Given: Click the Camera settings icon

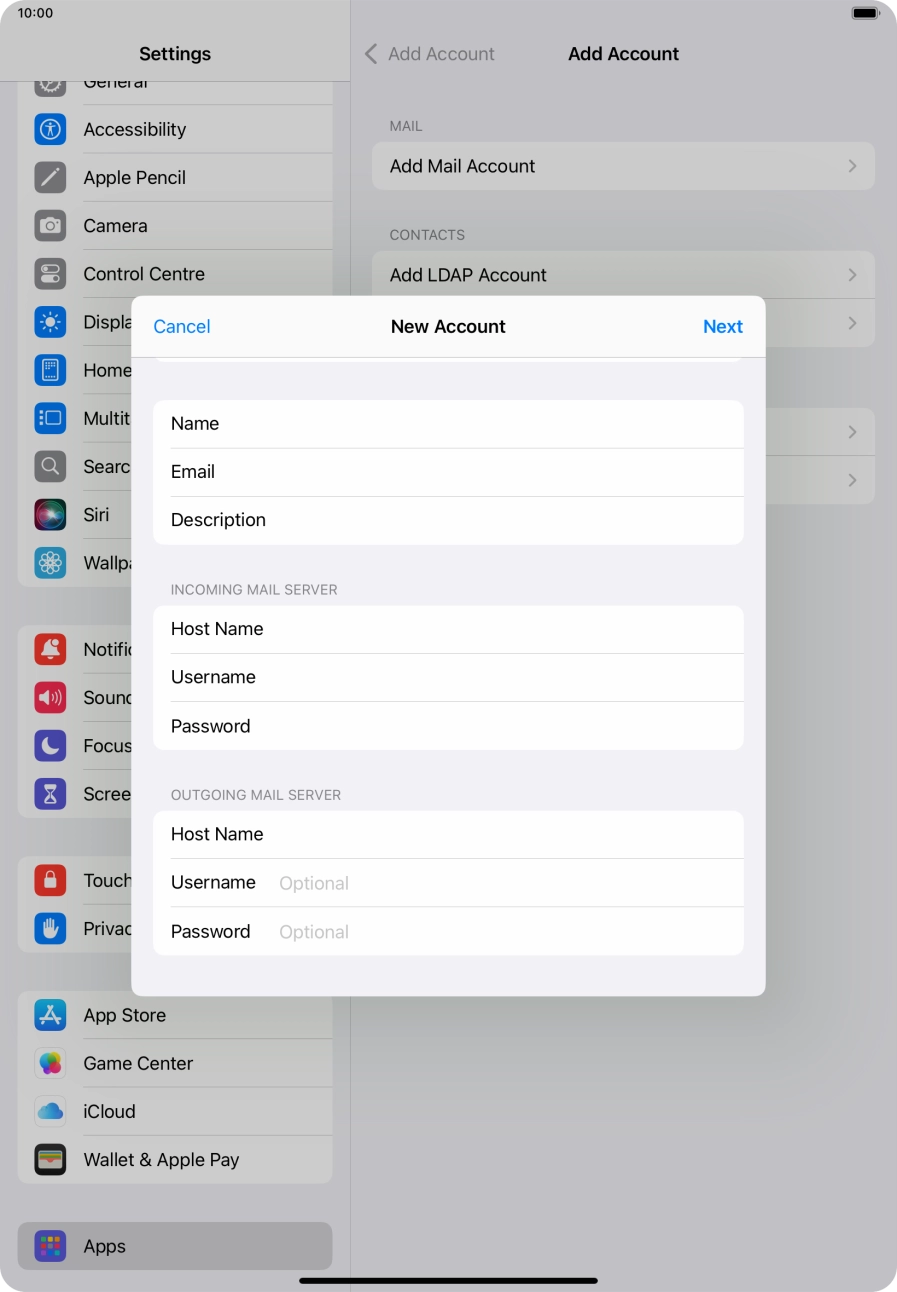Looking at the screenshot, I should click(x=50, y=225).
